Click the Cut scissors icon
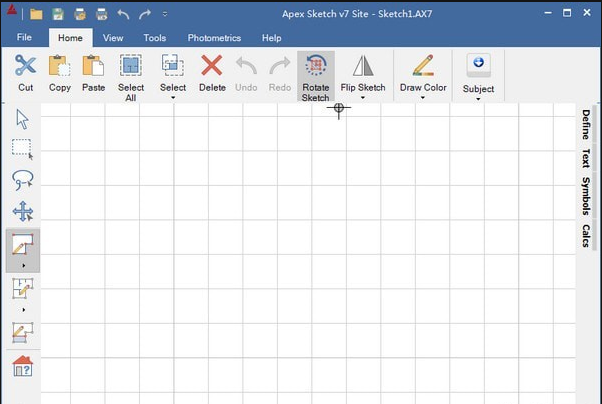This screenshot has width=602, height=404. 25,65
